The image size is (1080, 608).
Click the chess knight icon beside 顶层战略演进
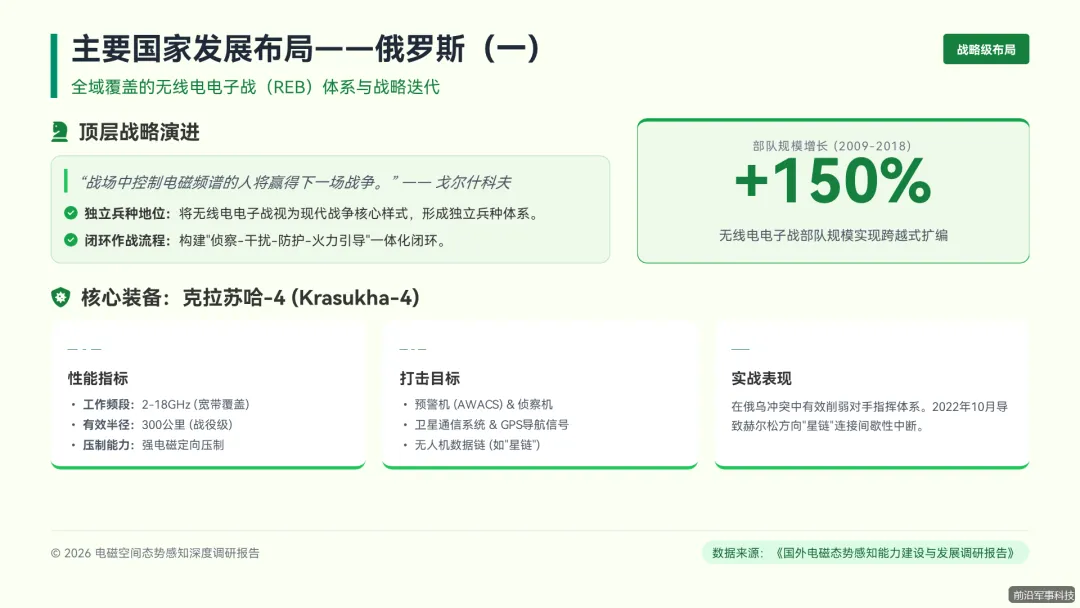(60, 132)
